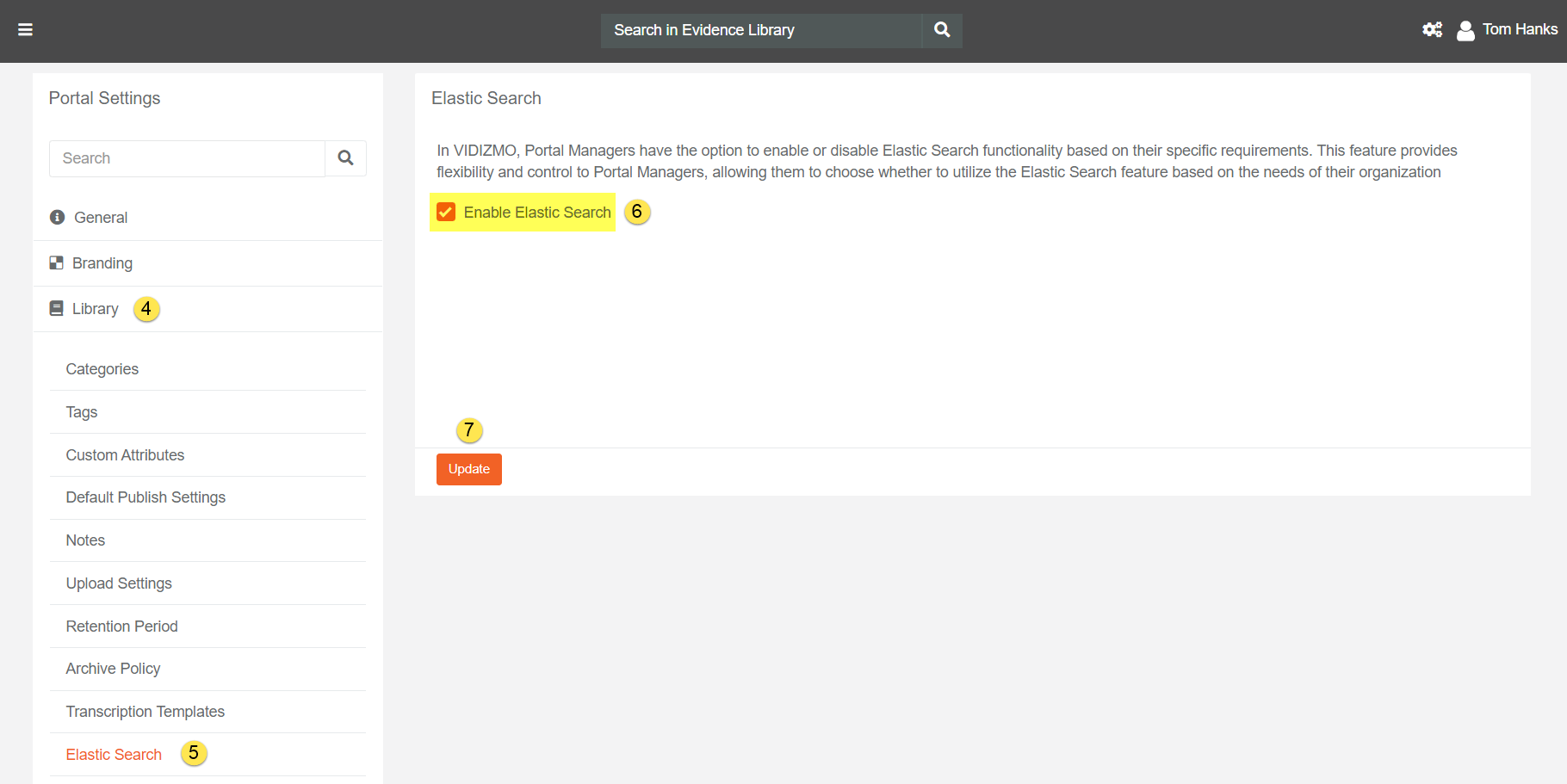Screen dimensions: 1567x784
Task: Collapse the Library settings section
Action: tap(96, 309)
